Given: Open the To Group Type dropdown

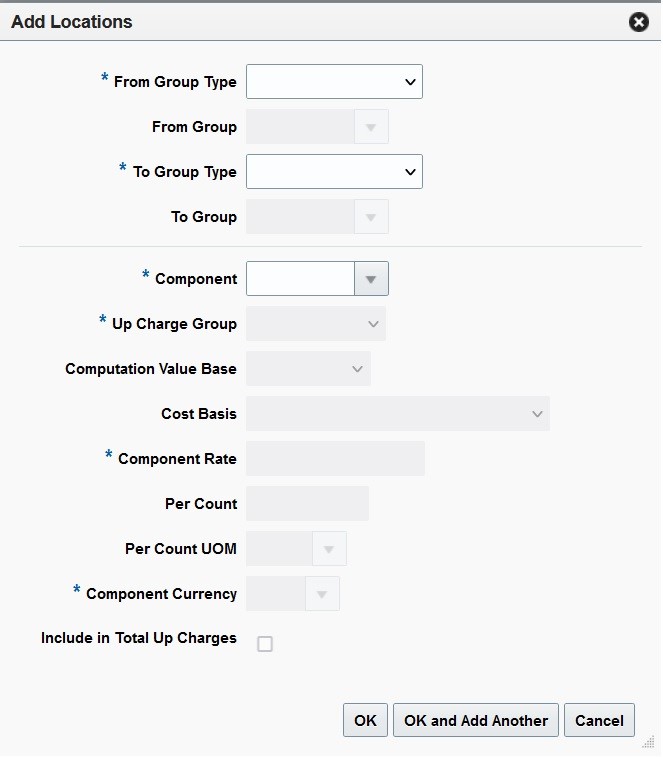Looking at the screenshot, I should (x=334, y=171).
